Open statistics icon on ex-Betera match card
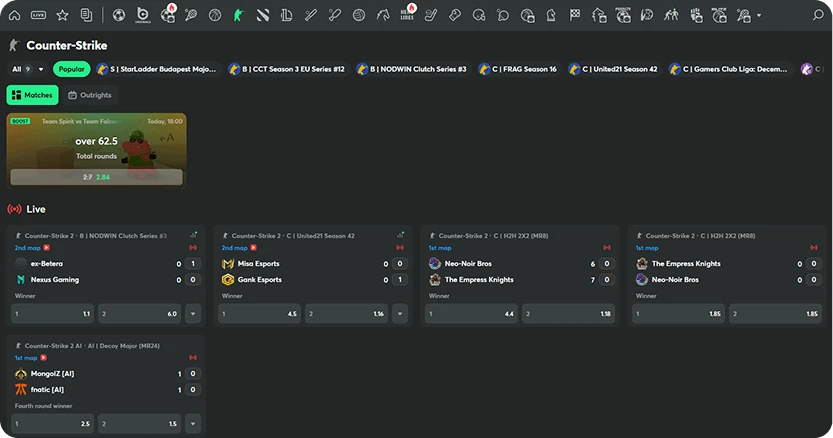The image size is (833, 438). pos(192,235)
